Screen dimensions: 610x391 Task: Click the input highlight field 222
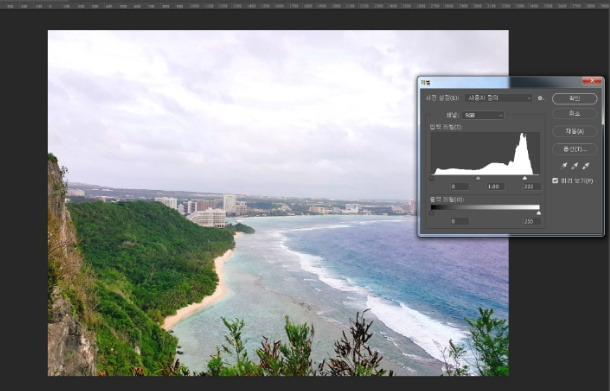pos(532,187)
